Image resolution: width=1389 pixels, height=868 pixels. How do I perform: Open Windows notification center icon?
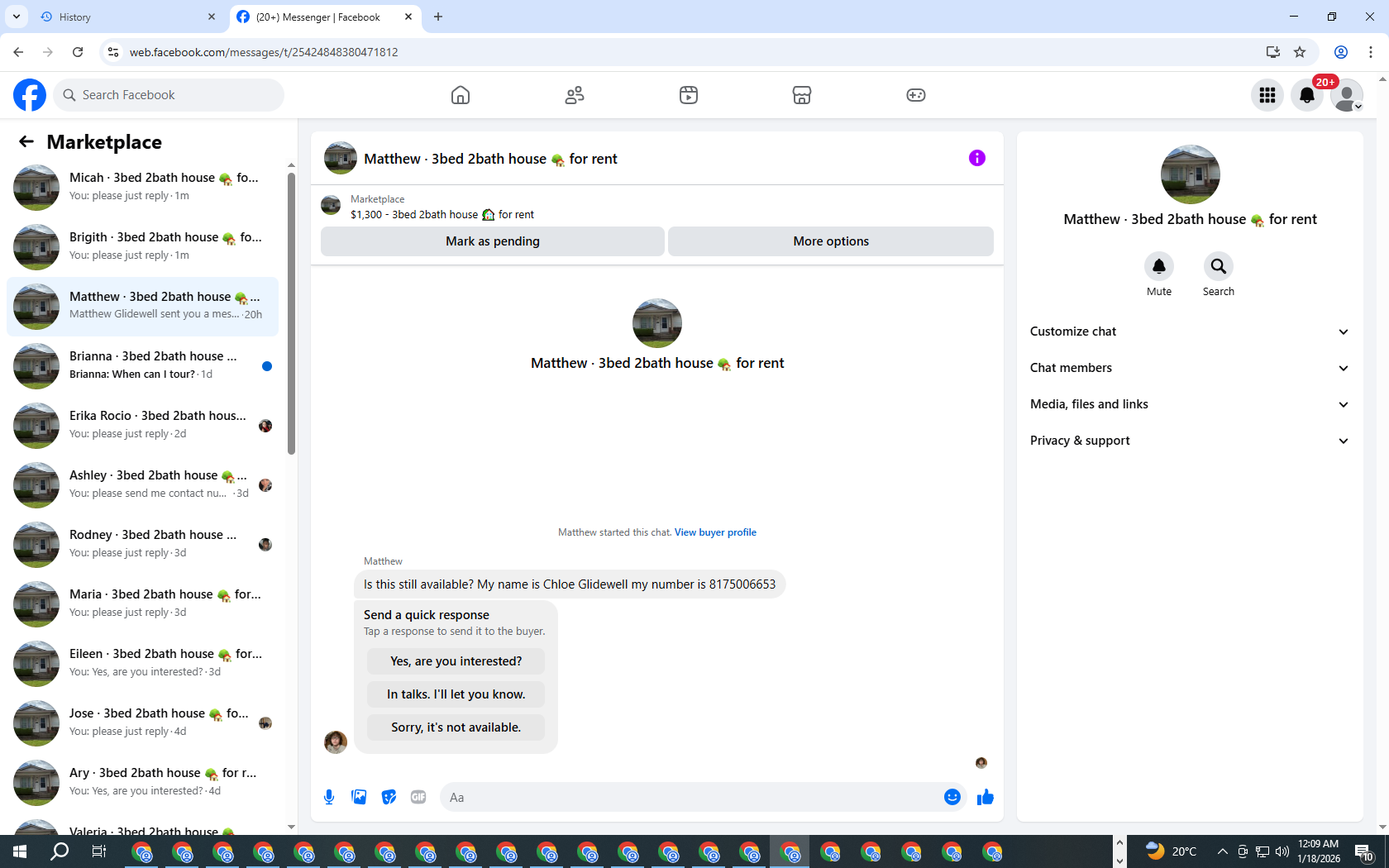(x=1364, y=851)
